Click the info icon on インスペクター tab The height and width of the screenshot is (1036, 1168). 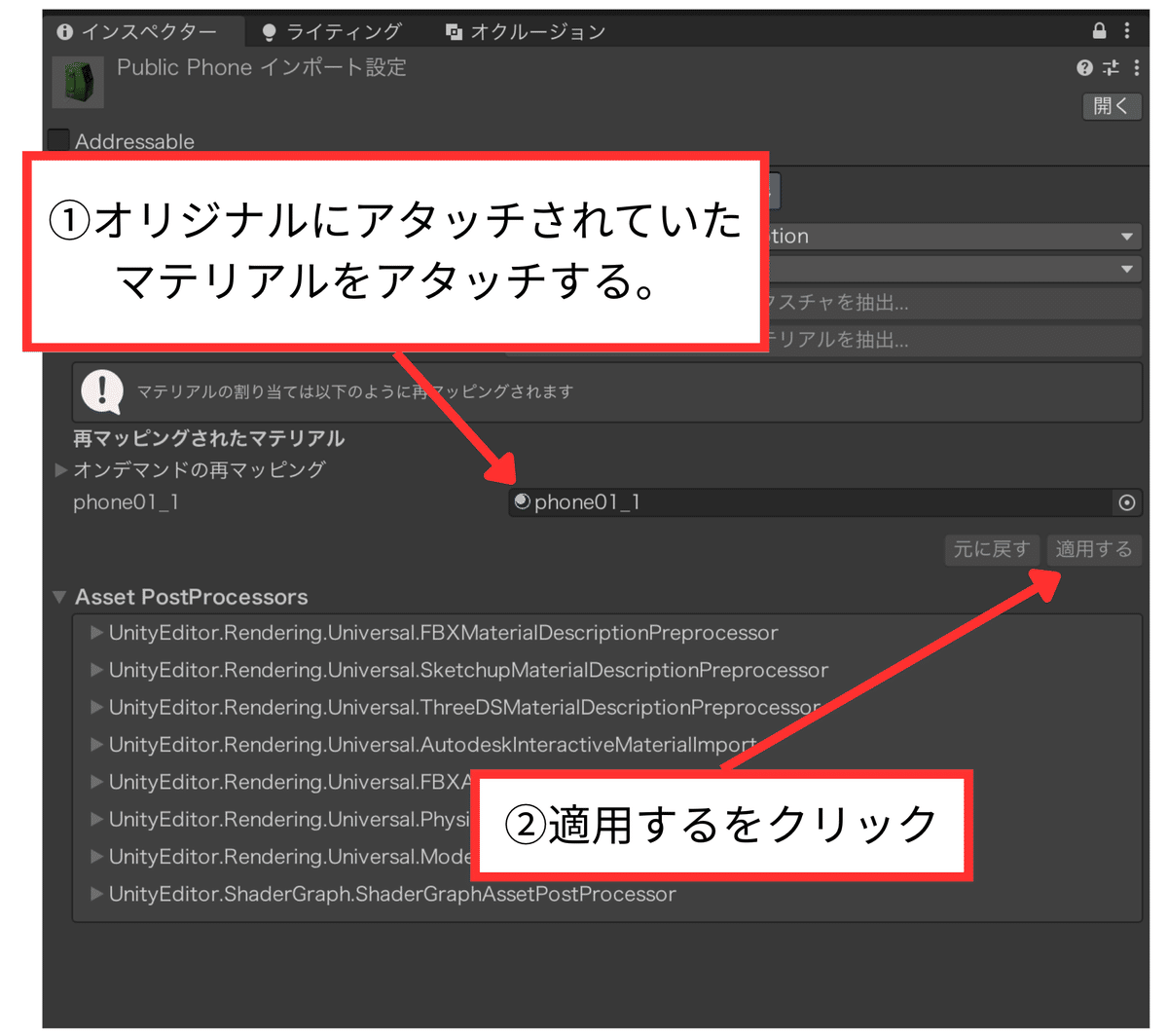tap(63, 30)
